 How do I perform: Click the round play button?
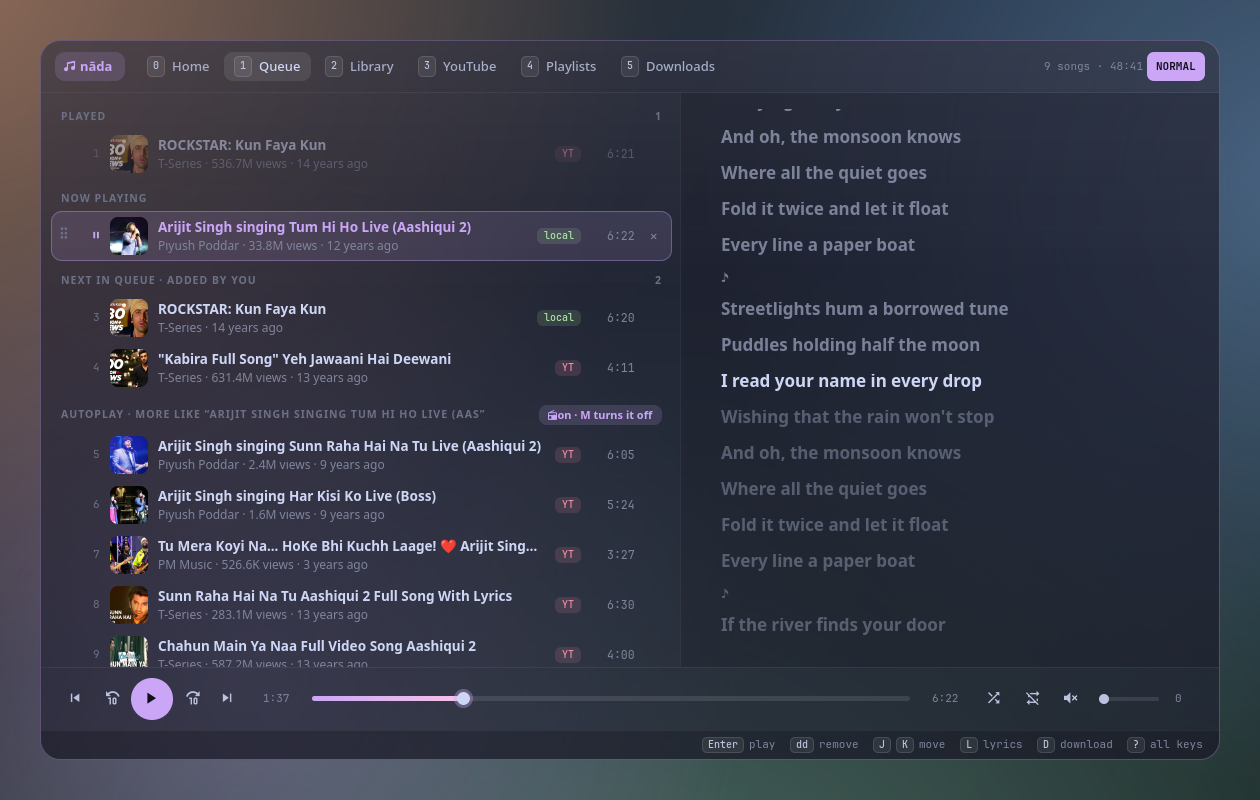click(152, 698)
